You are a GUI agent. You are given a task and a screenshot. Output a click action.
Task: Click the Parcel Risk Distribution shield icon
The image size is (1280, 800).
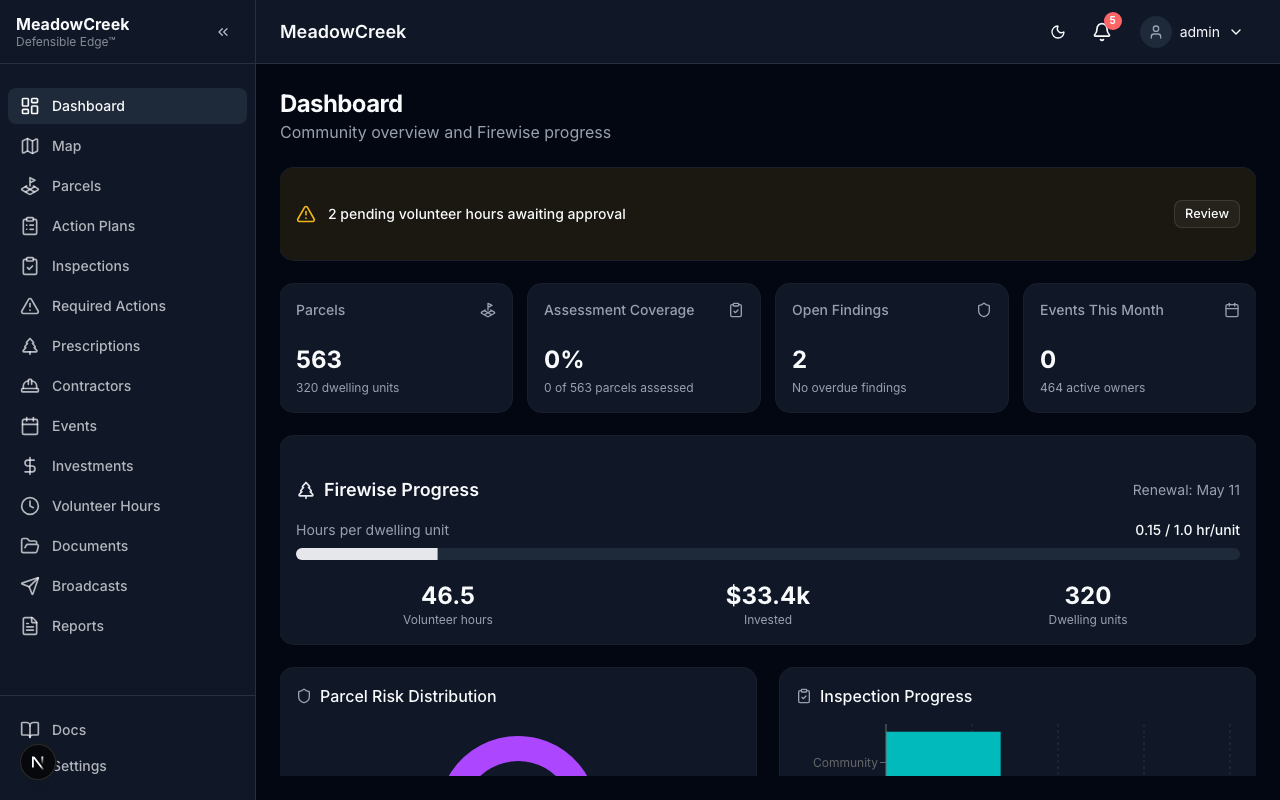304,696
